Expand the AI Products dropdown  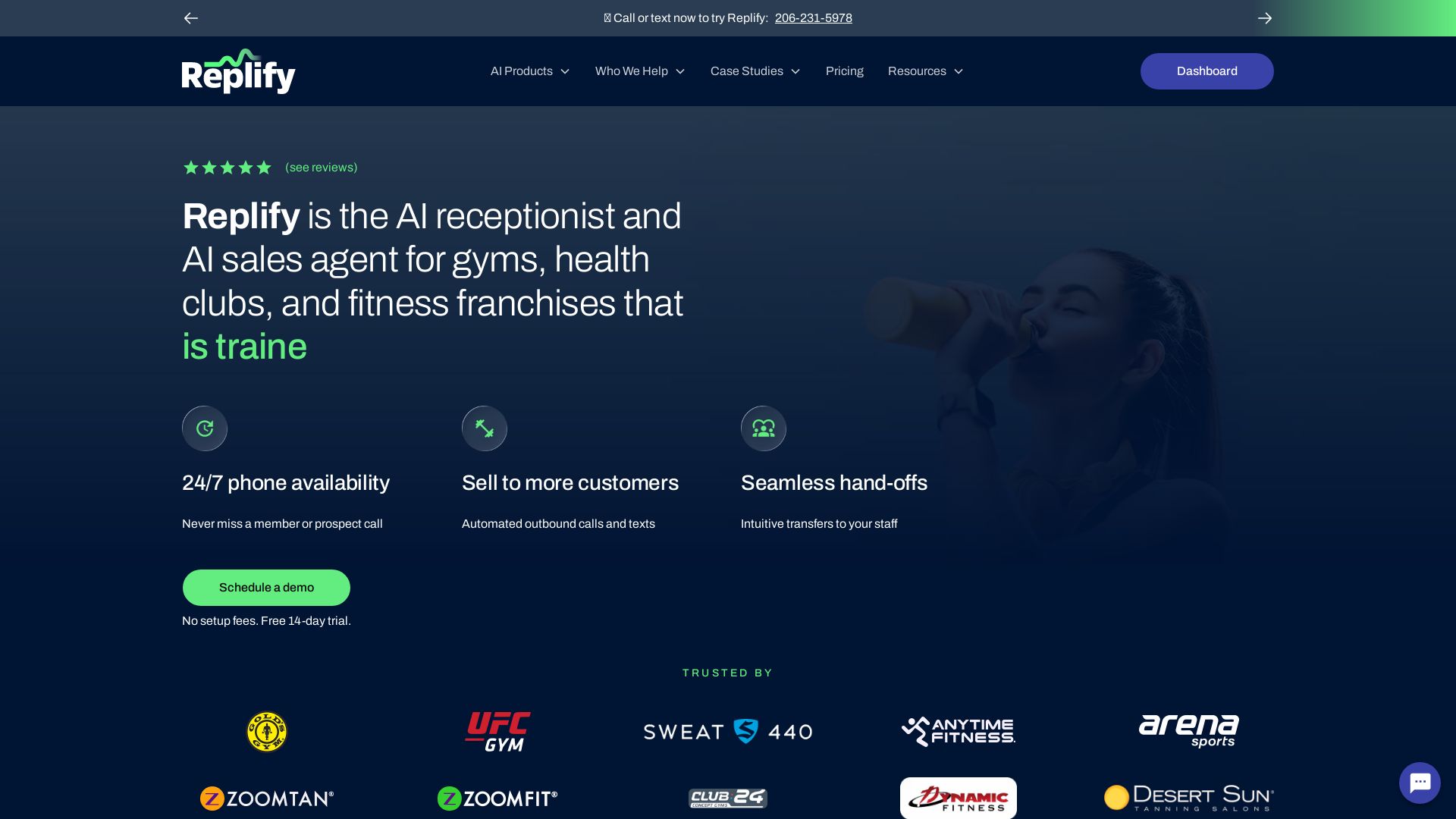[530, 71]
